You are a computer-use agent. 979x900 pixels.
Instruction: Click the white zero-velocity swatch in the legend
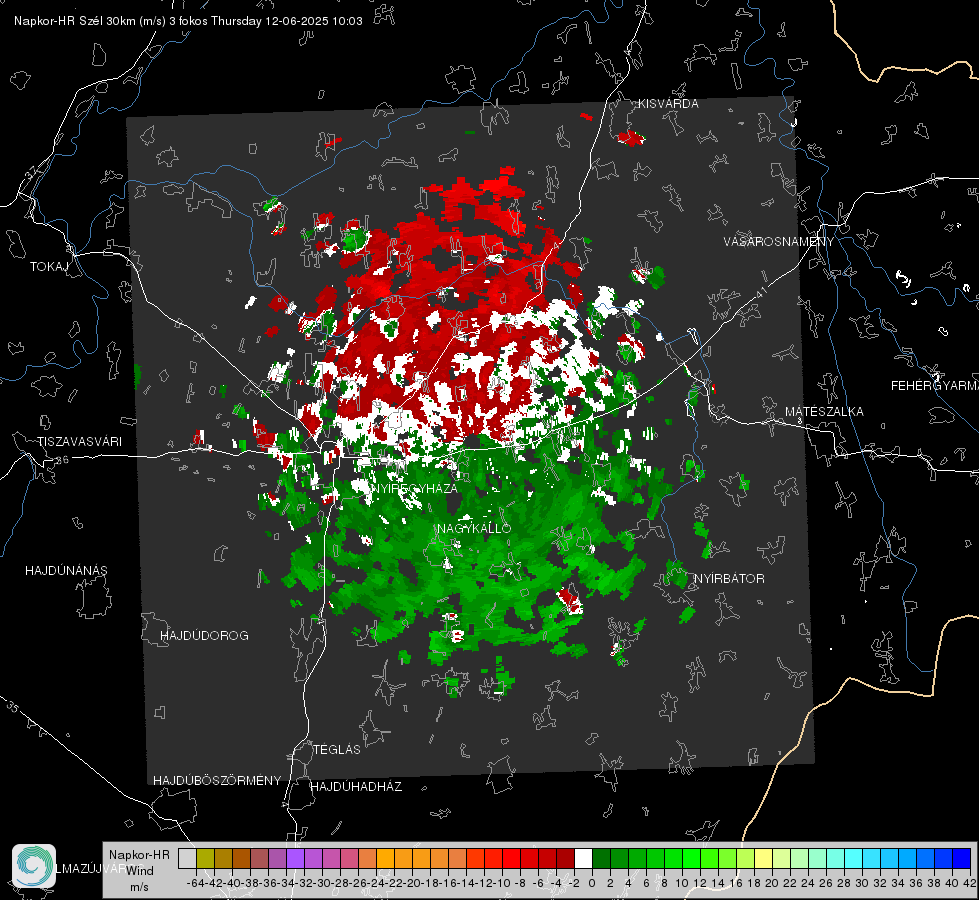[583, 858]
